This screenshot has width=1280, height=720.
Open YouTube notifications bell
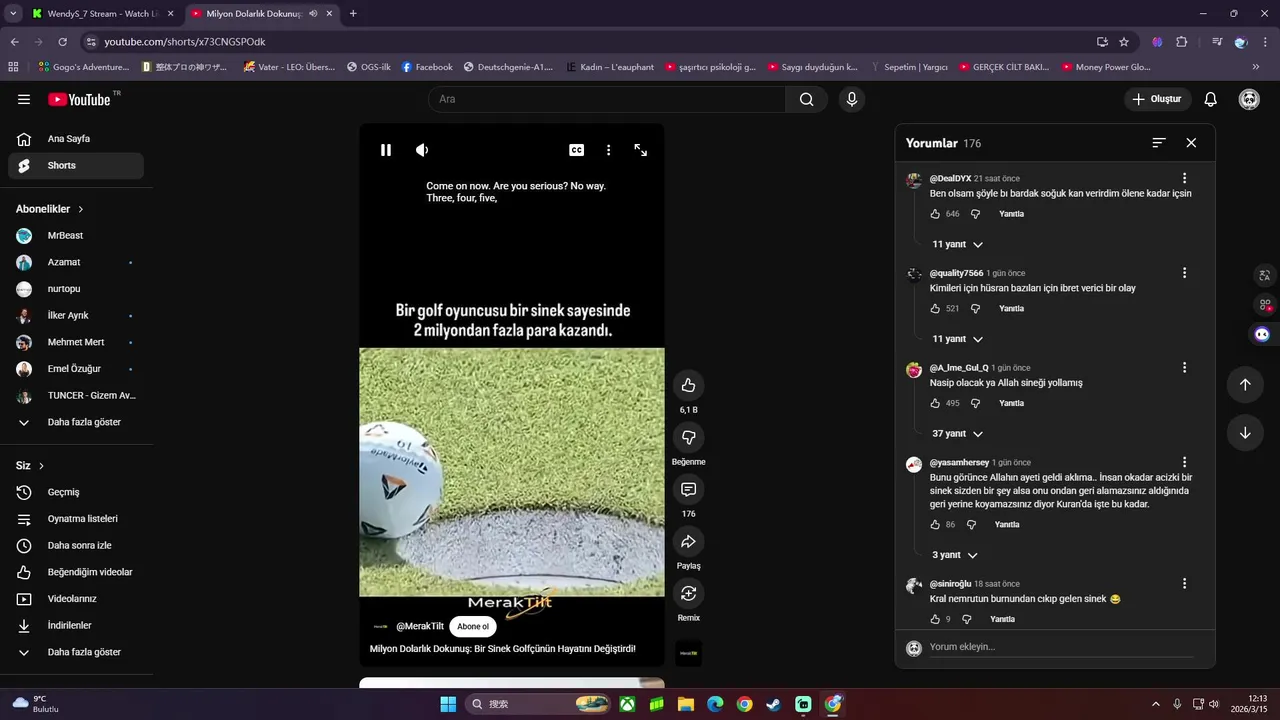[x=1210, y=99]
